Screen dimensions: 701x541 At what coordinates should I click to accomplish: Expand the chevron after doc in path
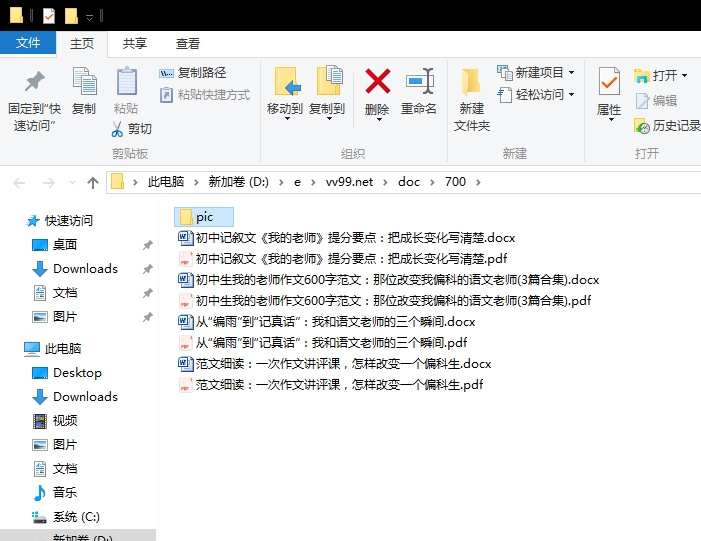coord(432,182)
